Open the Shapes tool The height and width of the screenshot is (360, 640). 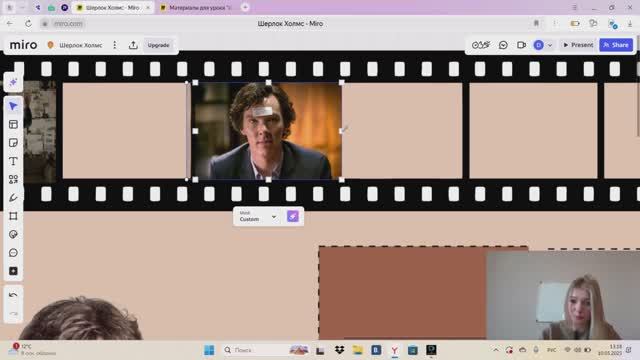(x=13, y=179)
